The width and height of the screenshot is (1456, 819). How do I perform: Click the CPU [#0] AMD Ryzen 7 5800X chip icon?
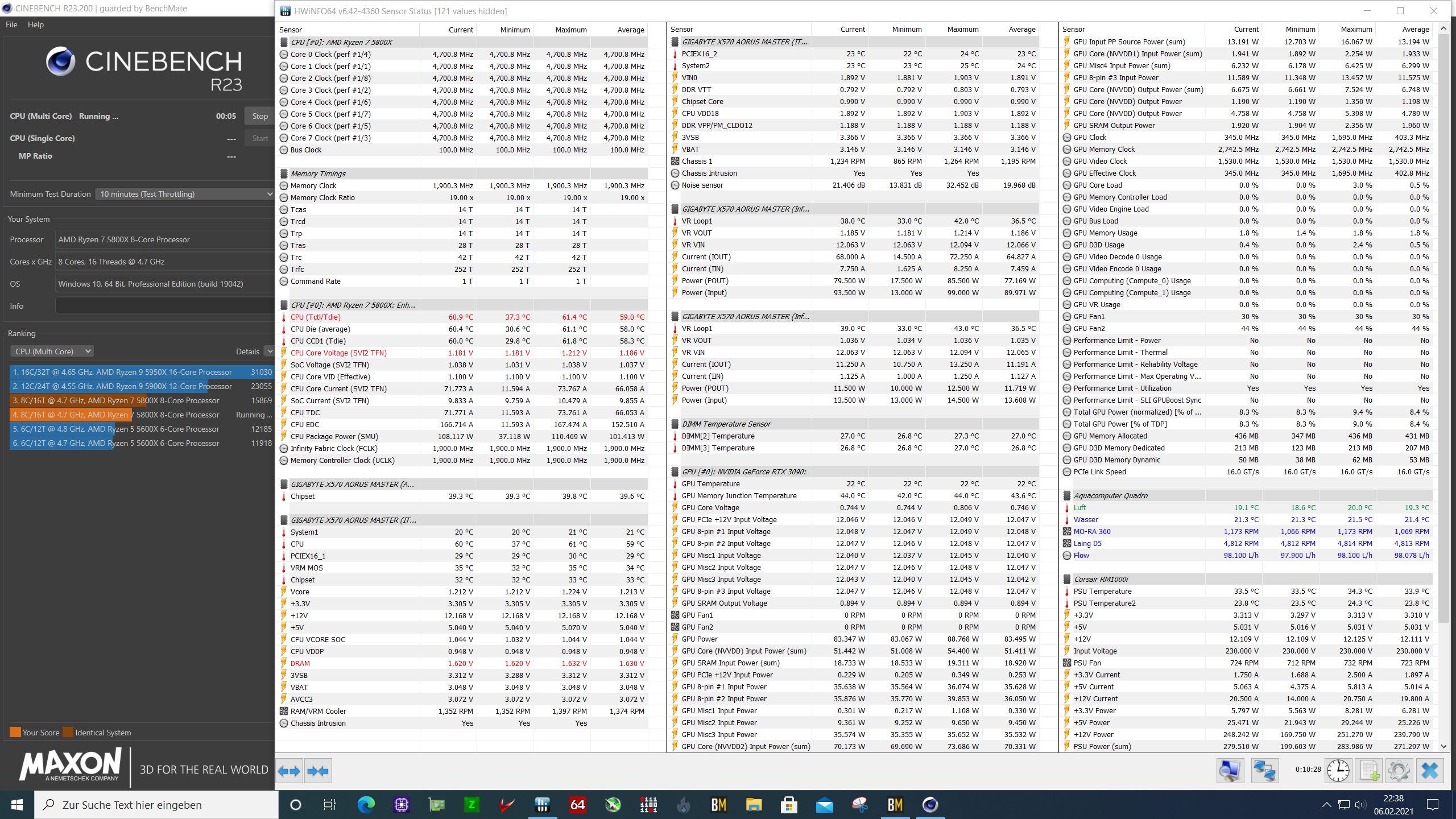(x=284, y=42)
